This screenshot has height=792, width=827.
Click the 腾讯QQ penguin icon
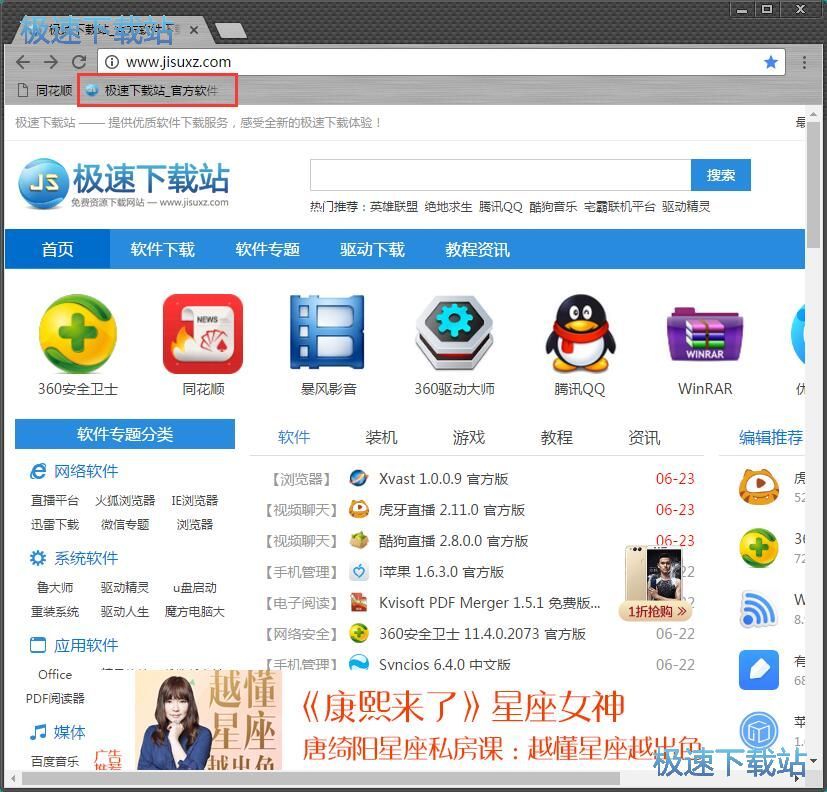pos(580,332)
